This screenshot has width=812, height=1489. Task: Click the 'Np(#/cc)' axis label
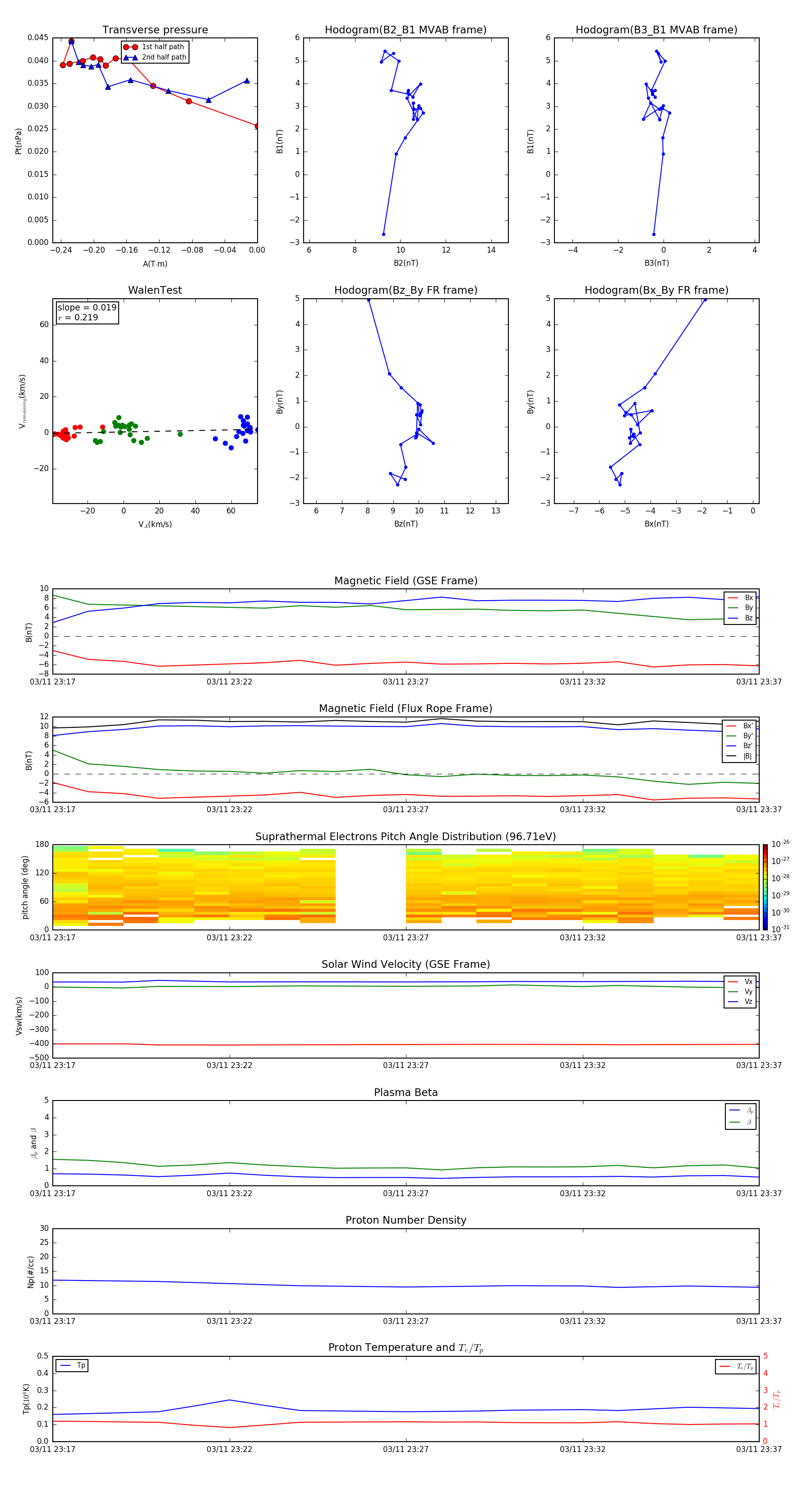pyautogui.click(x=31, y=1272)
